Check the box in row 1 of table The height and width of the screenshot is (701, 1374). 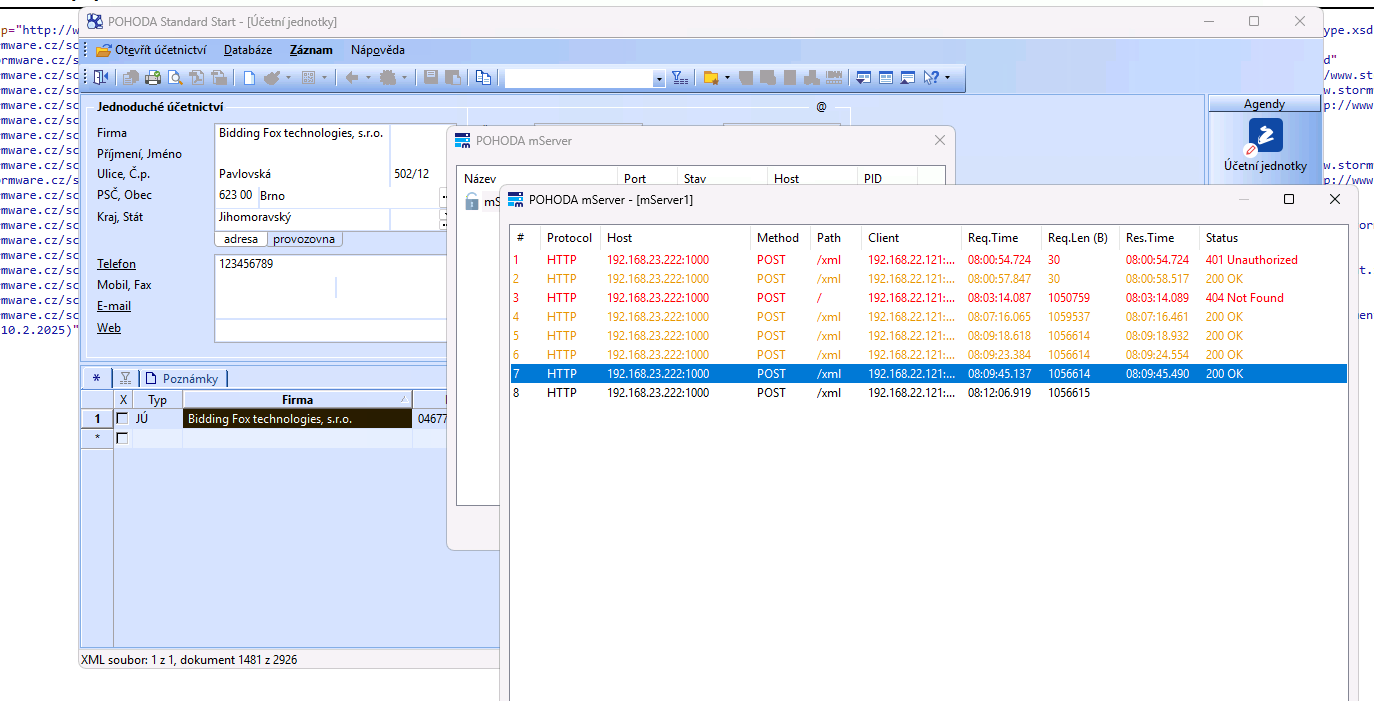click(123, 419)
